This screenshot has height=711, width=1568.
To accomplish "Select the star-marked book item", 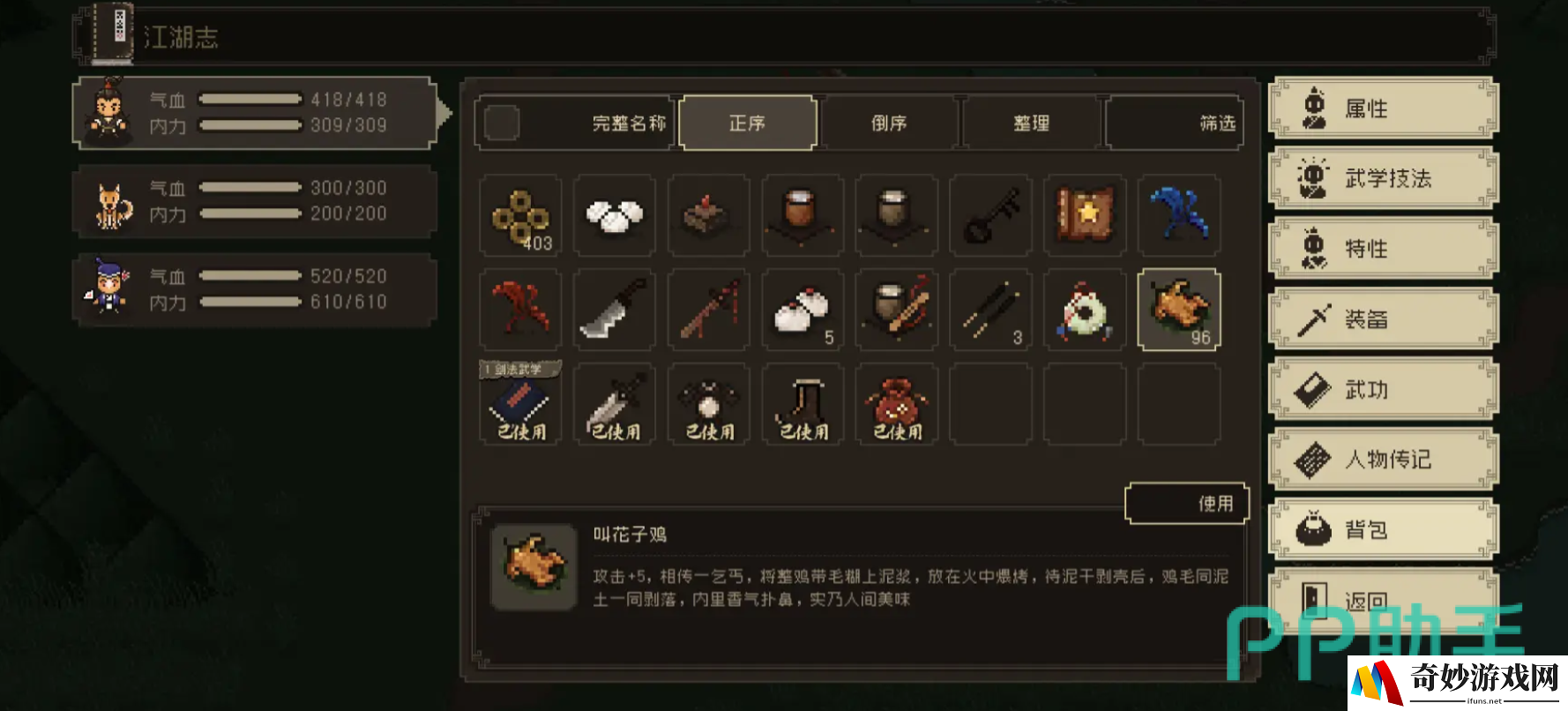I will point(1086,216).
